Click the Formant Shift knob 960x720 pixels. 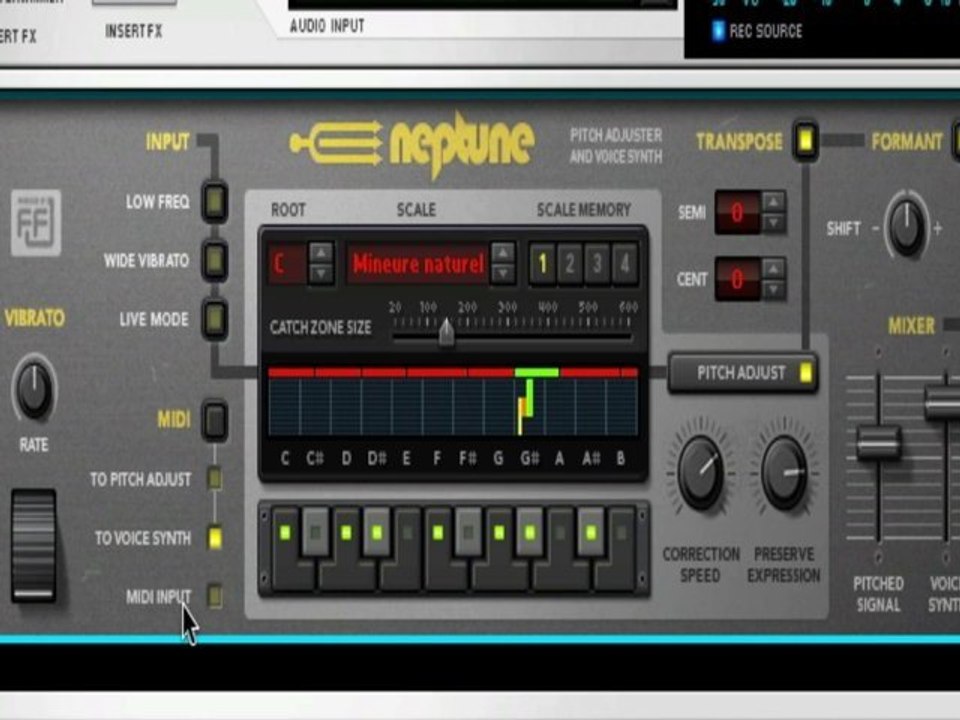tap(907, 227)
